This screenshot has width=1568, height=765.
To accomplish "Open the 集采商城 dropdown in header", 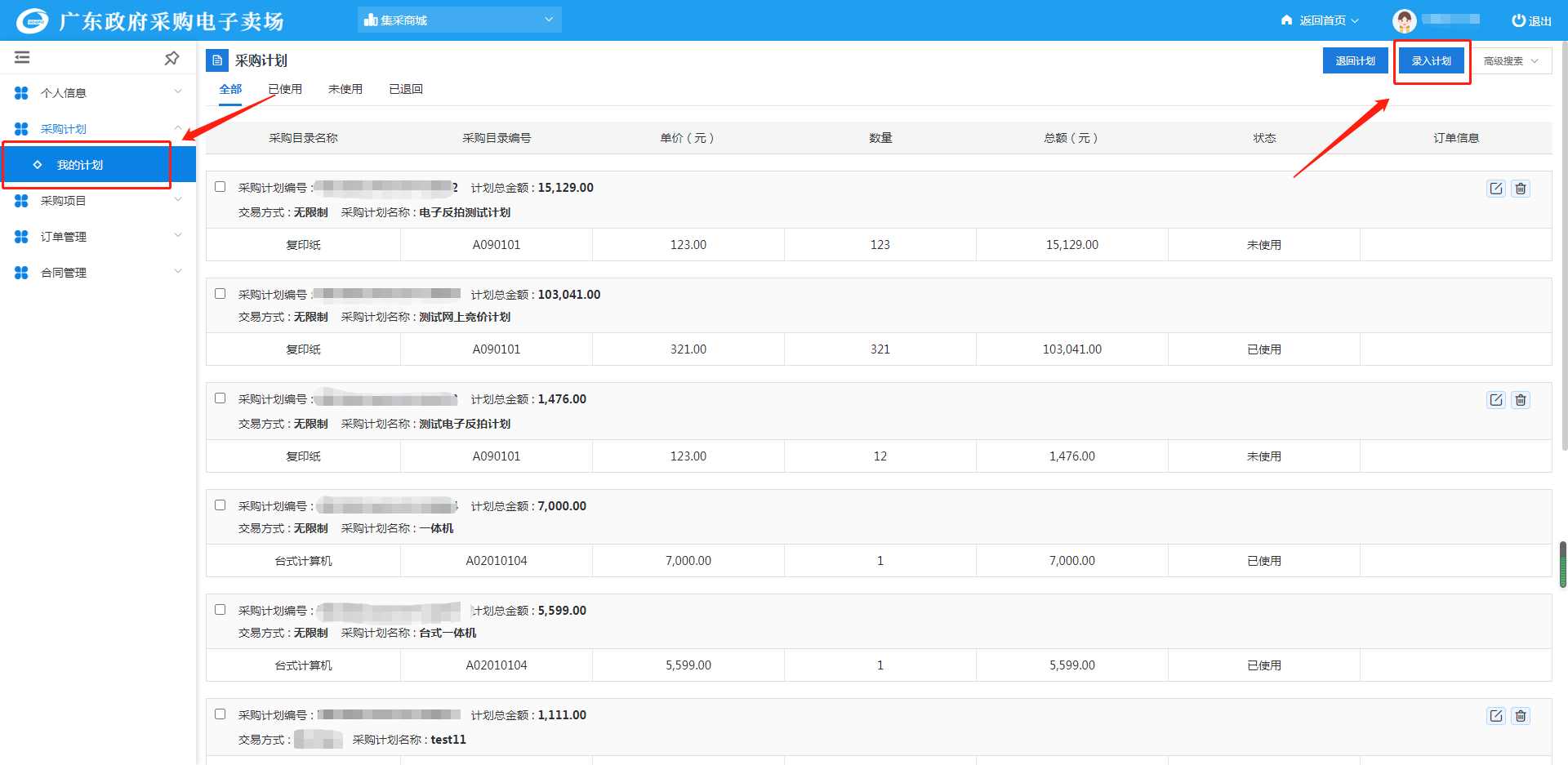I will pos(459,20).
